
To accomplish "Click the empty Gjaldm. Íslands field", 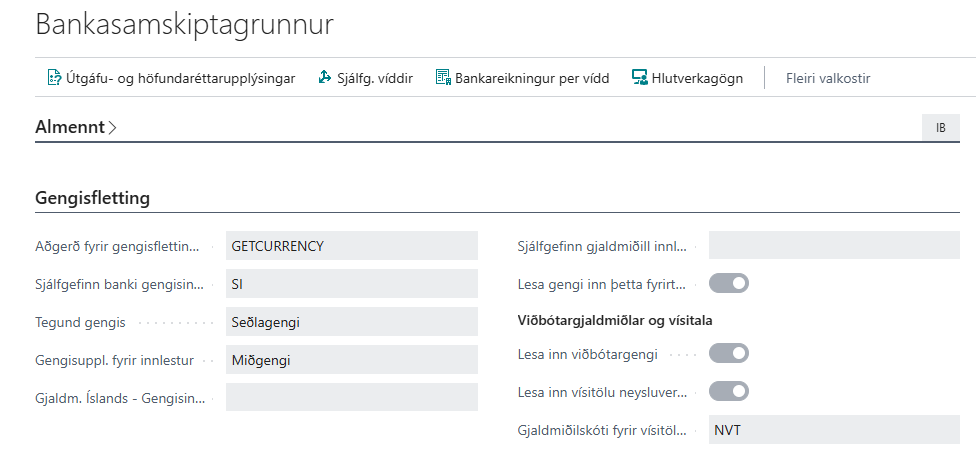I will [x=351, y=397].
